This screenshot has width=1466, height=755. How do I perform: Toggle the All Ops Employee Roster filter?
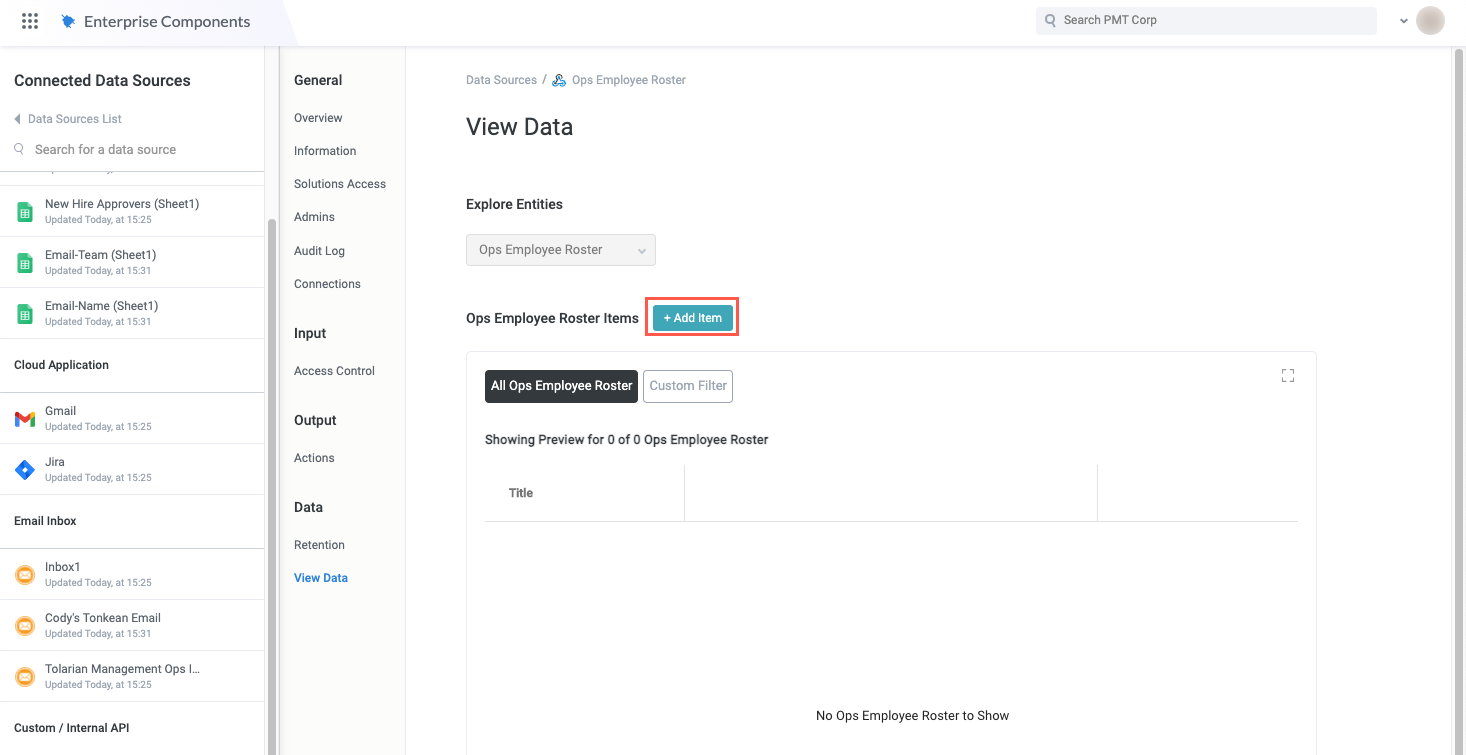(x=561, y=386)
